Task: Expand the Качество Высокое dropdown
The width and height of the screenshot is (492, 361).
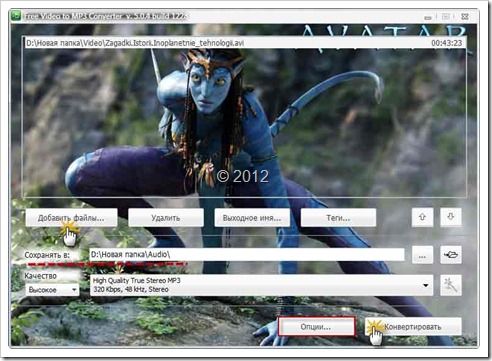Action: (x=52, y=290)
